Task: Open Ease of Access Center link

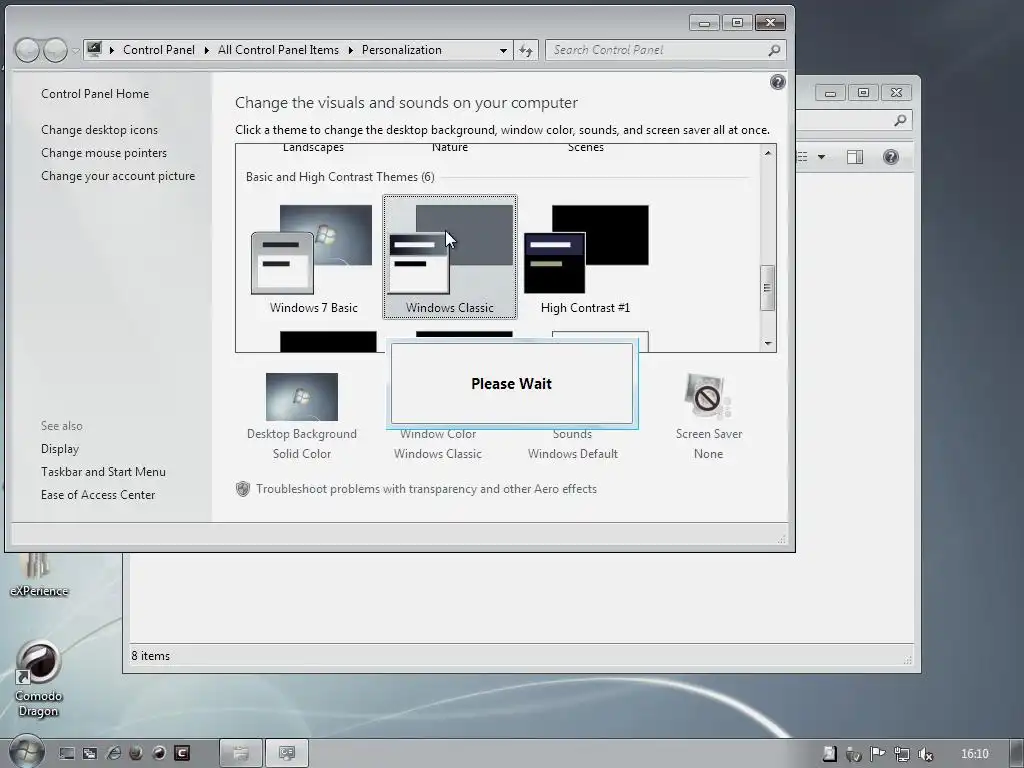Action: (98, 494)
